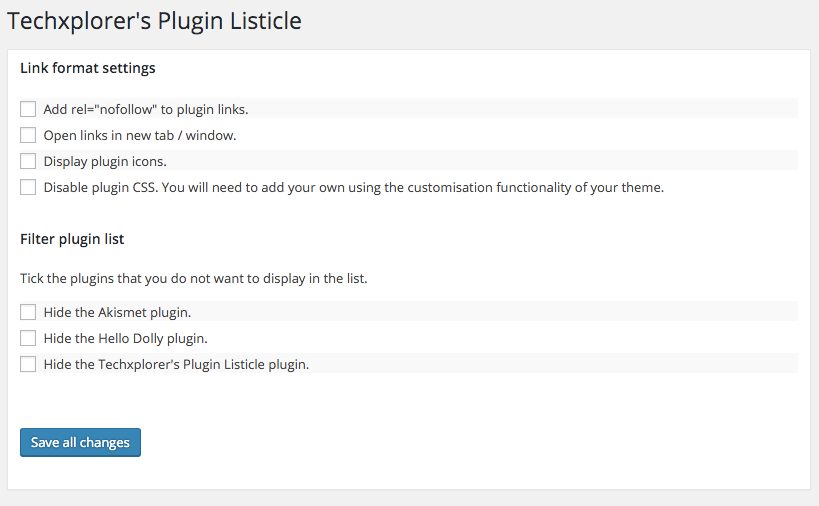
Task: Check the Hide the Hello Dolly checkbox
Action: click(28, 338)
